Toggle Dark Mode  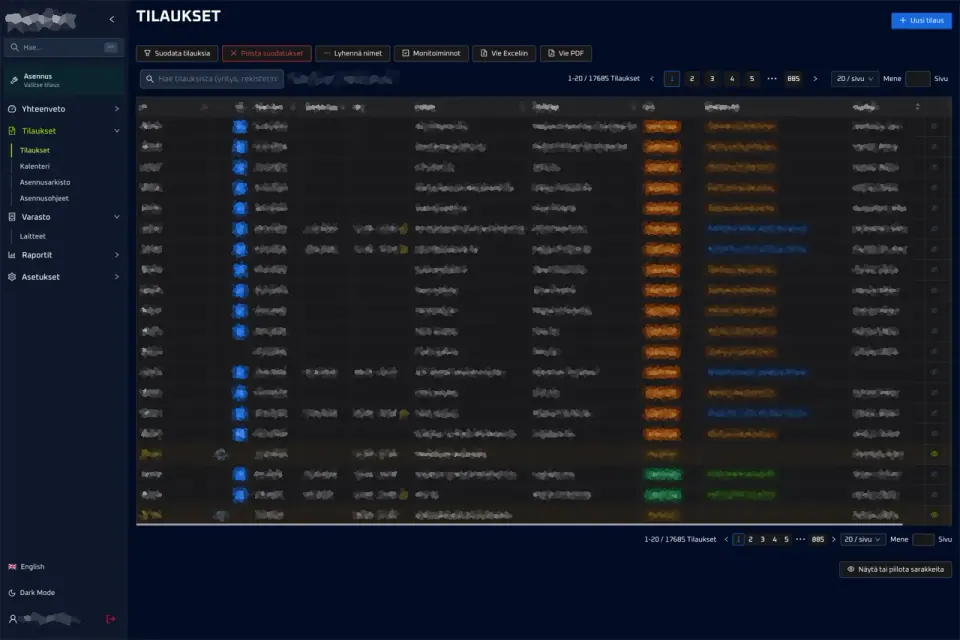point(32,592)
